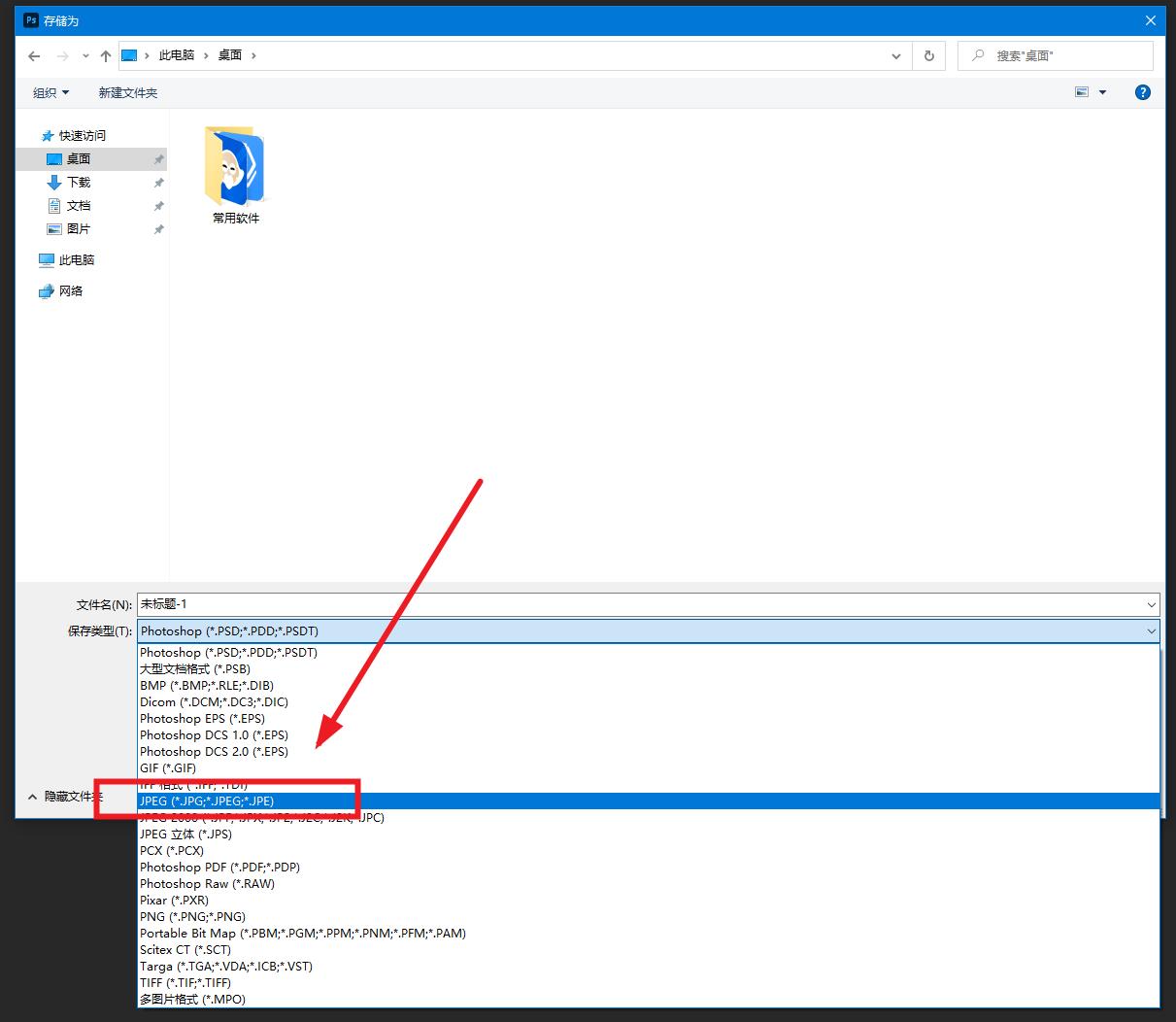Choose Photoshop DCS 2.0 (*.EPS) format
1176x1022 pixels.
[x=649, y=752]
